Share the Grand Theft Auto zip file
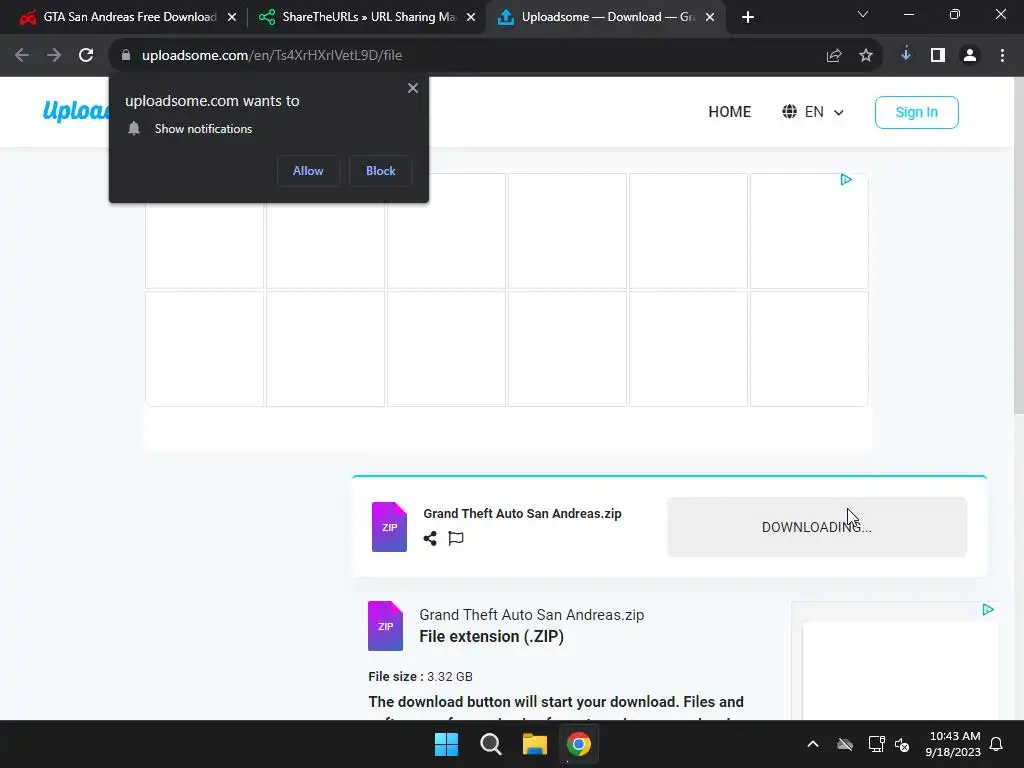Image resolution: width=1024 pixels, height=768 pixels. click(430, 538)
